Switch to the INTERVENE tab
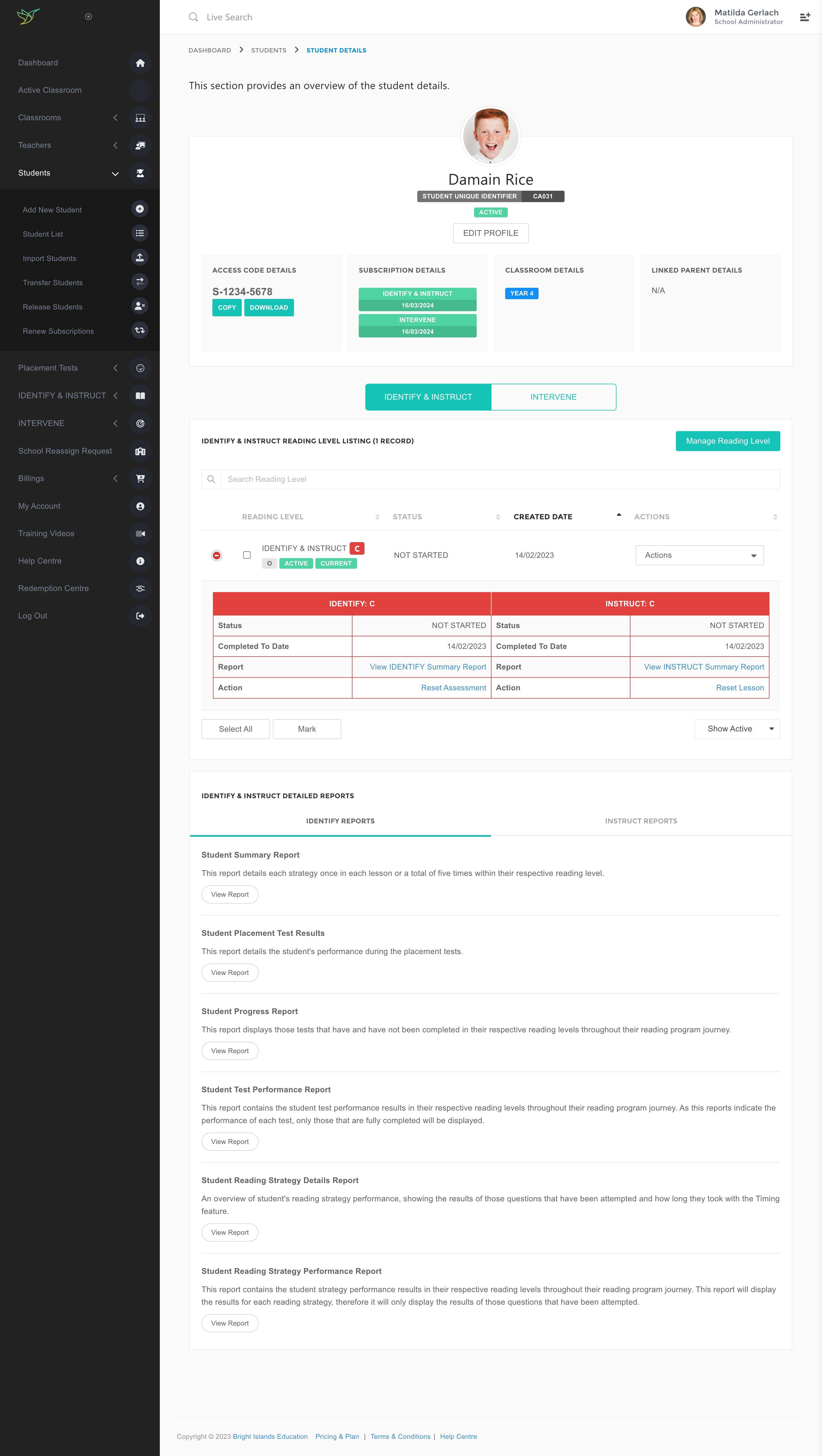 pyautogui.click(x=553, y=397)
